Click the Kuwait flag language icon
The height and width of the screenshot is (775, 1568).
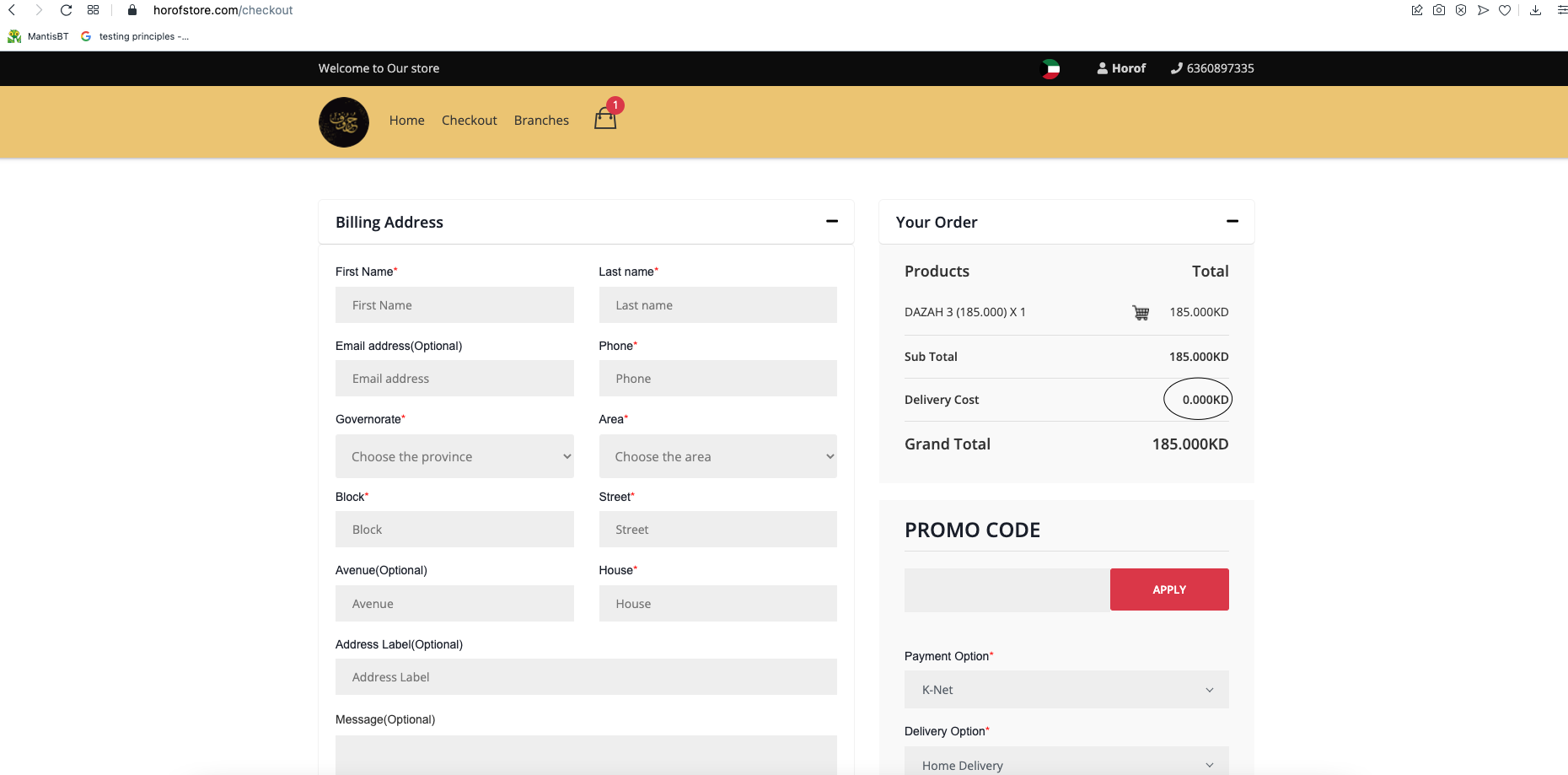1050,69
